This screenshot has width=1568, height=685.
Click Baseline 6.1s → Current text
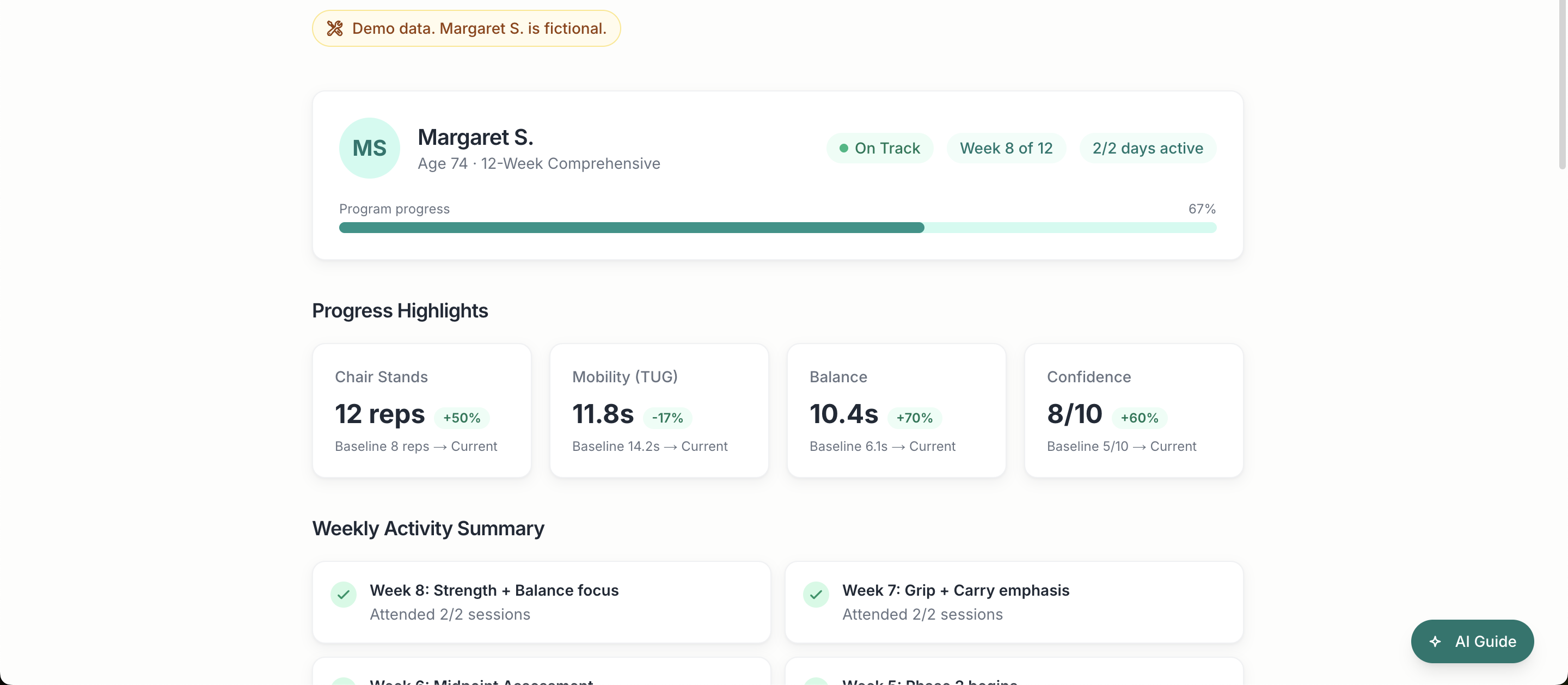(882, 447)
